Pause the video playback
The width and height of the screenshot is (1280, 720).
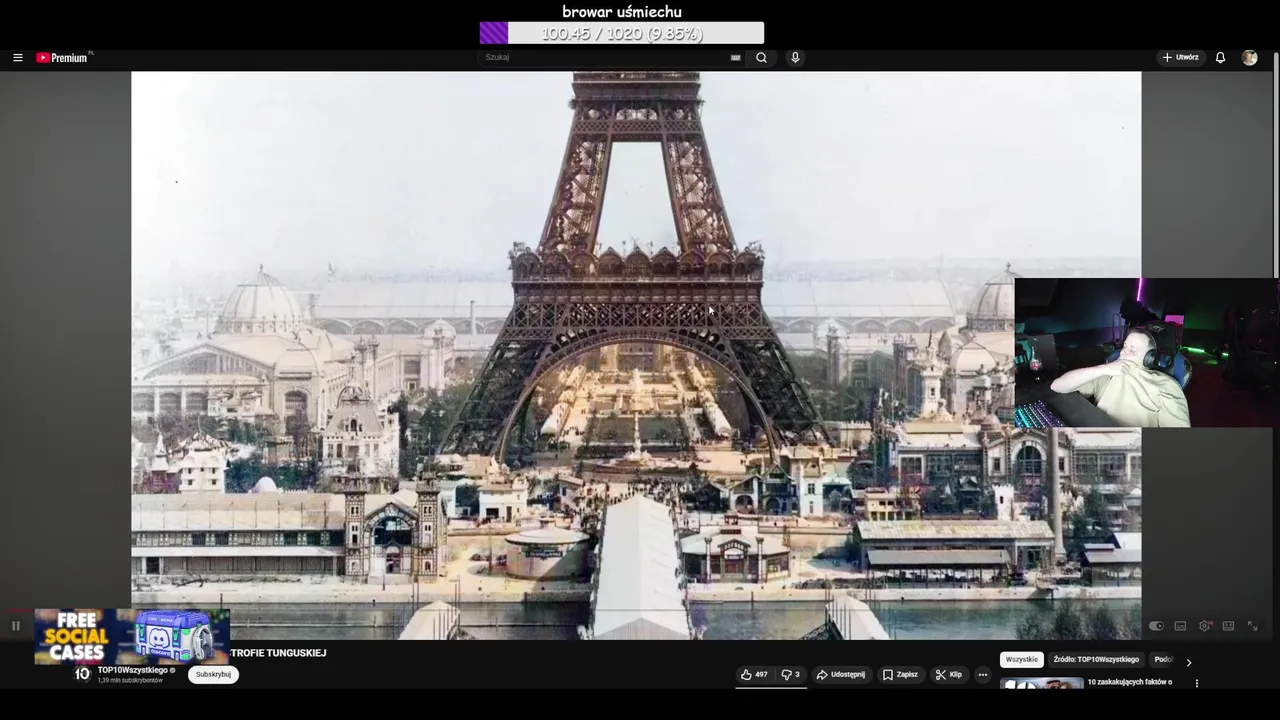click(16, 626)
